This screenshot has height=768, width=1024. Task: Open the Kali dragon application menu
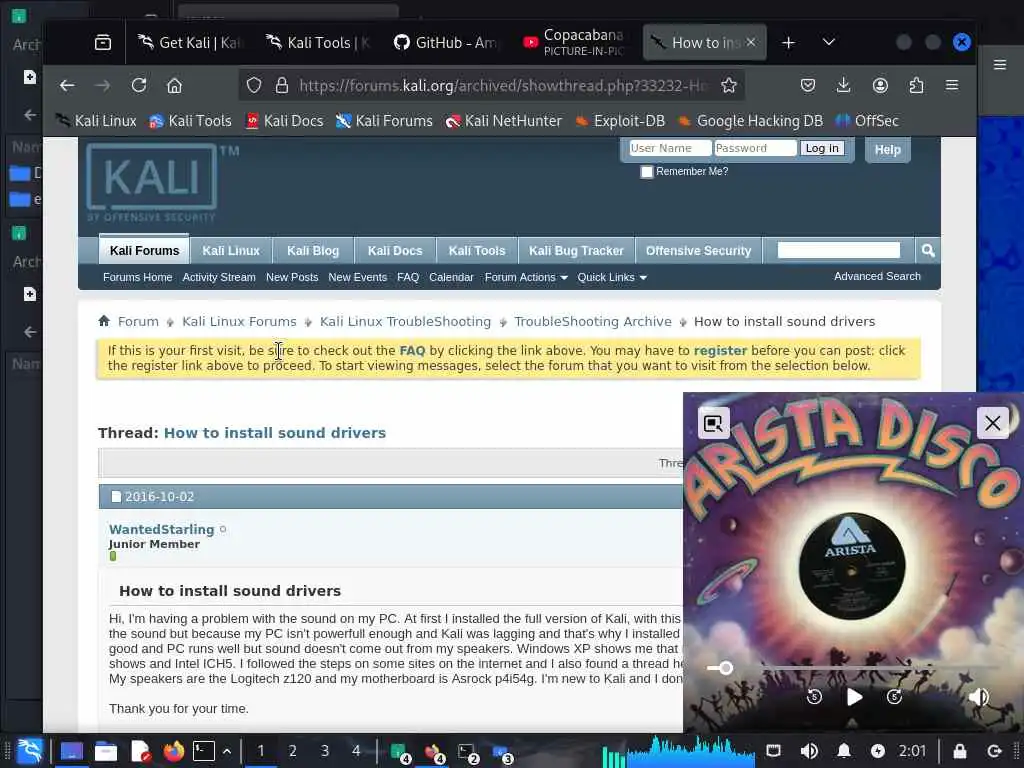coord(29,751)
